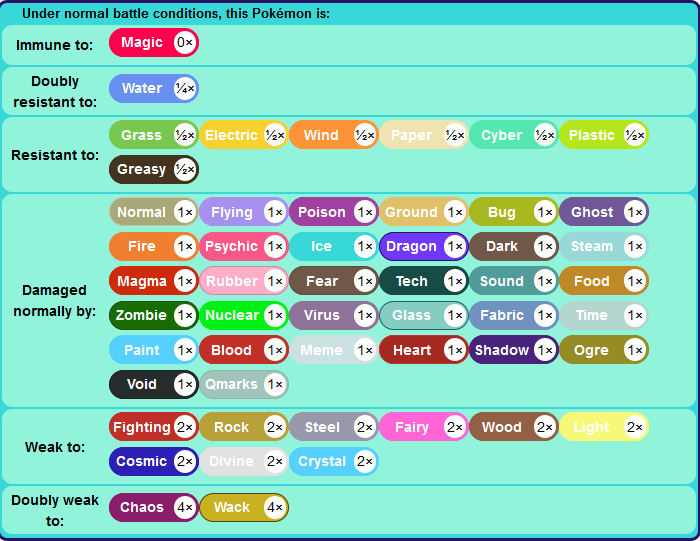Image resolution: width=700 pixels, height=541 pixels.
Task: Click the Zombie type badge
Action: [x=154, y=316]
